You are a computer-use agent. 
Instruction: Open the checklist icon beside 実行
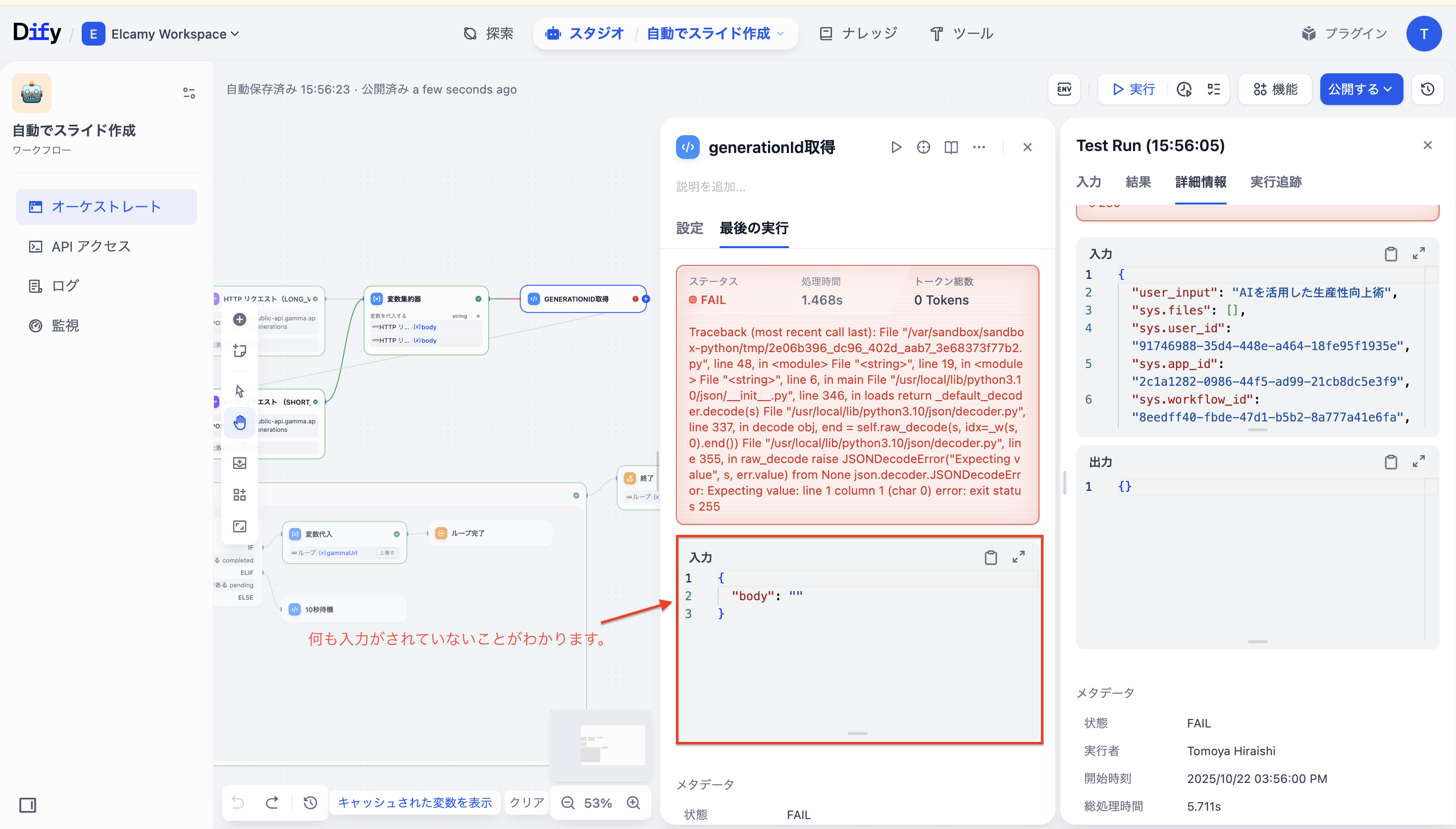pos(1213,90)
